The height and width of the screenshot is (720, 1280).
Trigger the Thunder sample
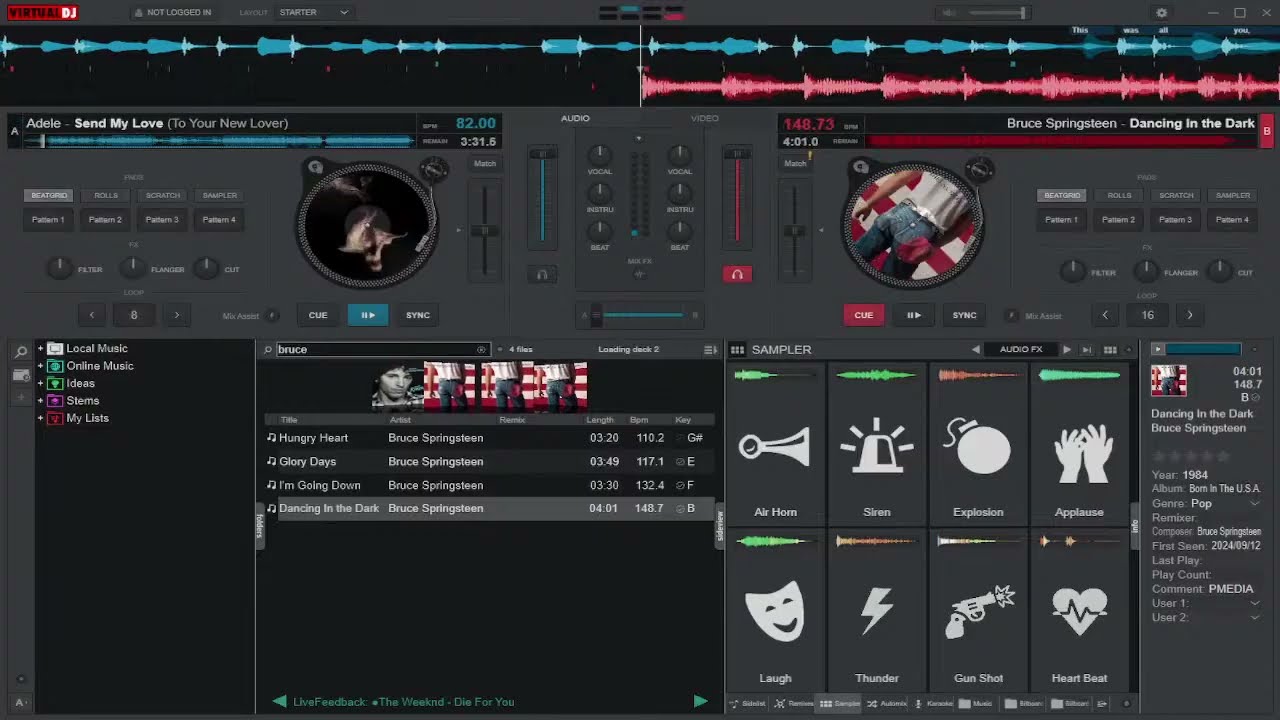click(877, 610)
